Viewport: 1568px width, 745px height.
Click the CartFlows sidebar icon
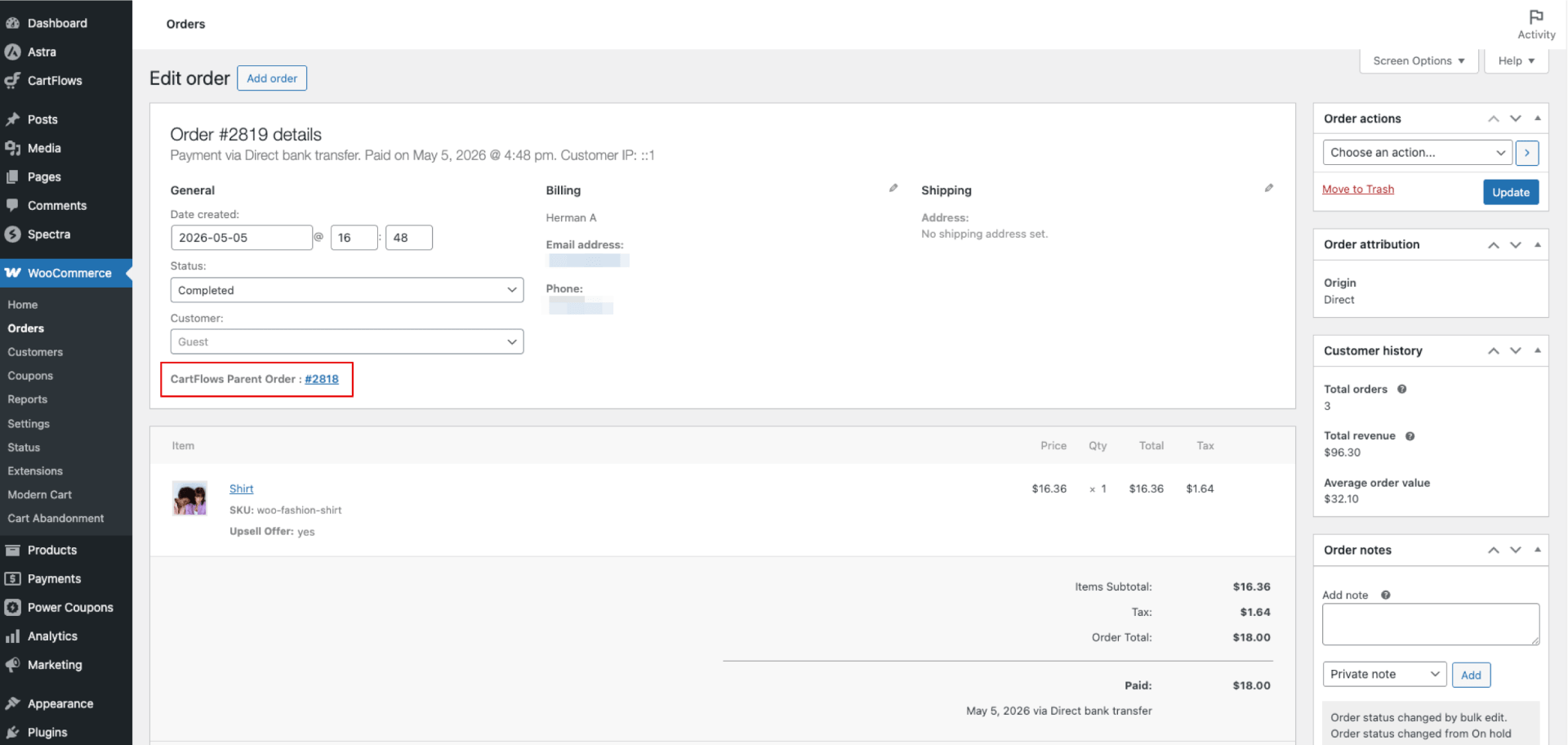(12, 80)
